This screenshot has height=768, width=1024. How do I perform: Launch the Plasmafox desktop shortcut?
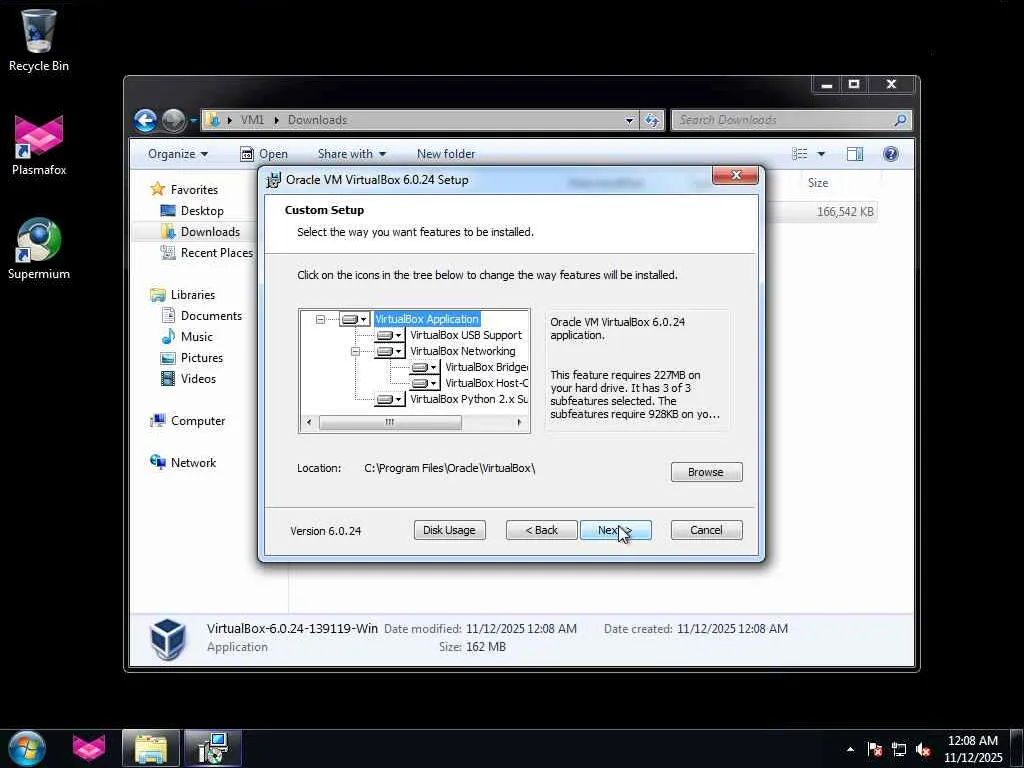39,144
